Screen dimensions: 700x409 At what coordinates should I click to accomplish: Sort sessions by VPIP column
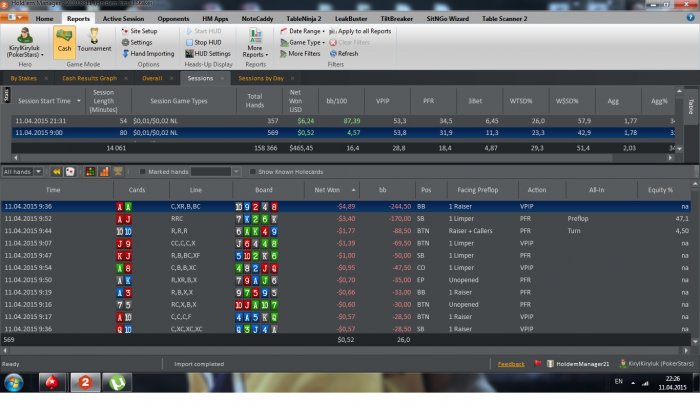pyautogui.click(x=382, y=101)
